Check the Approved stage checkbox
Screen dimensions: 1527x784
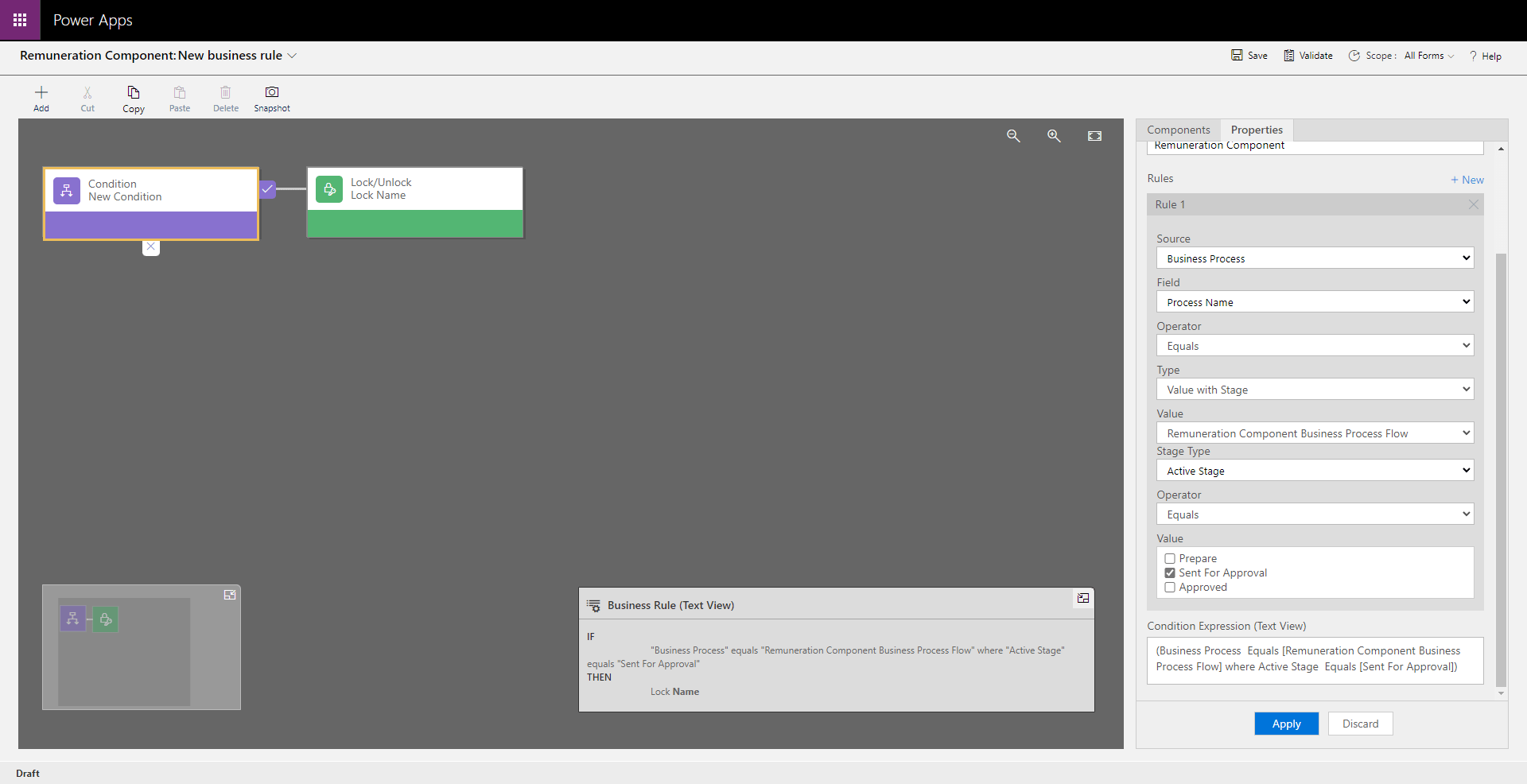click(1170, 588)
